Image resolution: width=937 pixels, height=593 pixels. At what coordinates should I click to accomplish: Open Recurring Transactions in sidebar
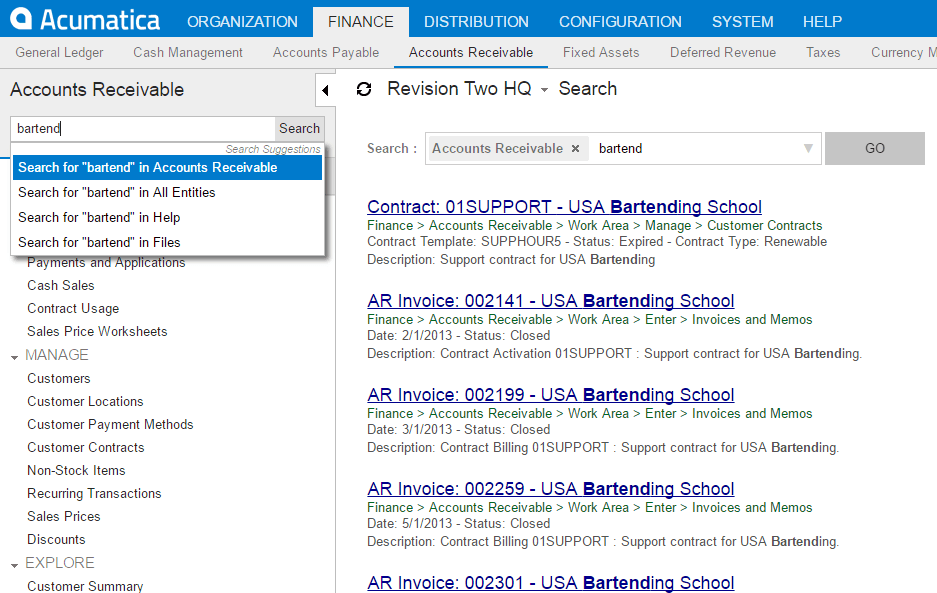point(94,493)
